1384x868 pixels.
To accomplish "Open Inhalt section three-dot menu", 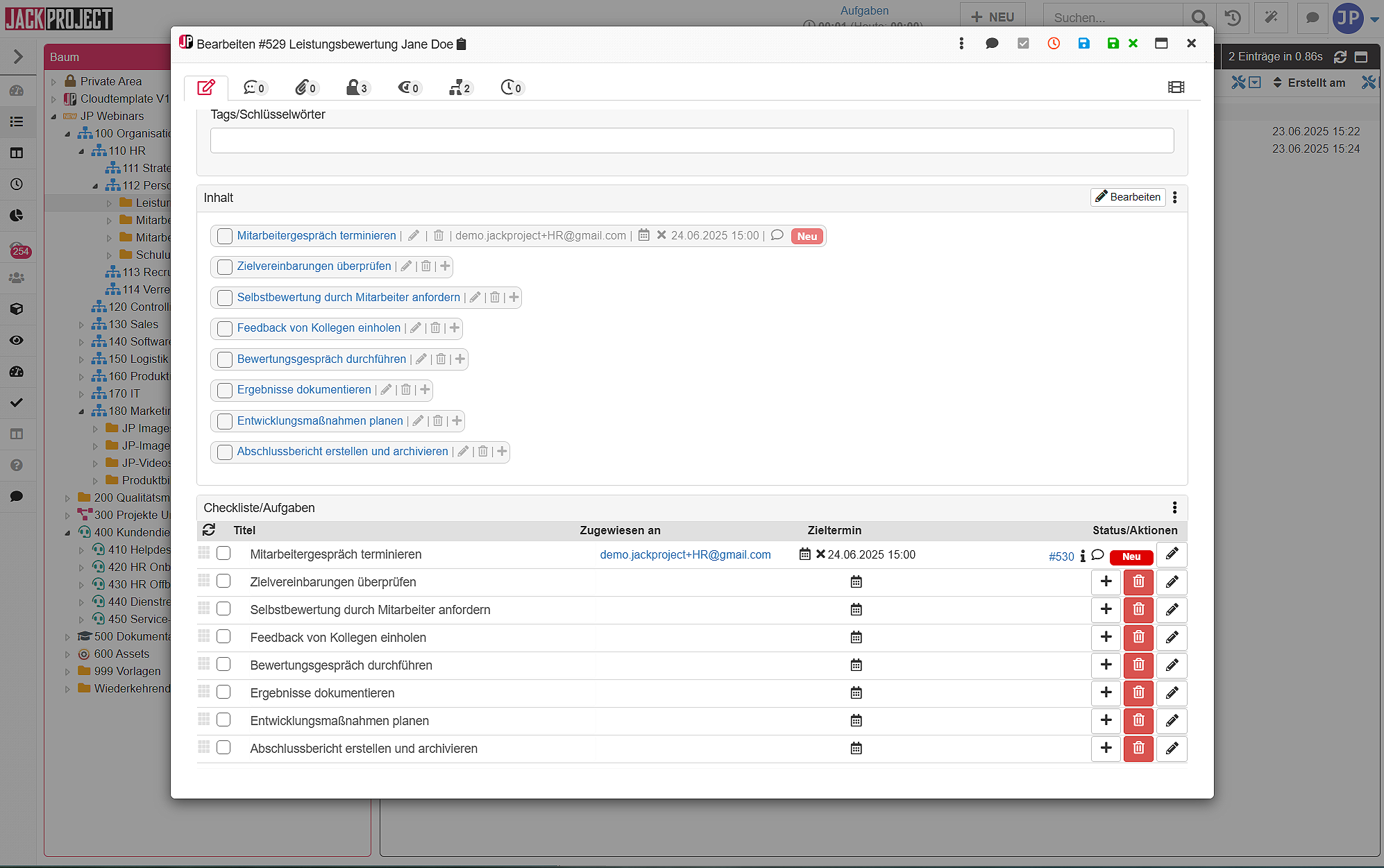I will point(1175,198).
